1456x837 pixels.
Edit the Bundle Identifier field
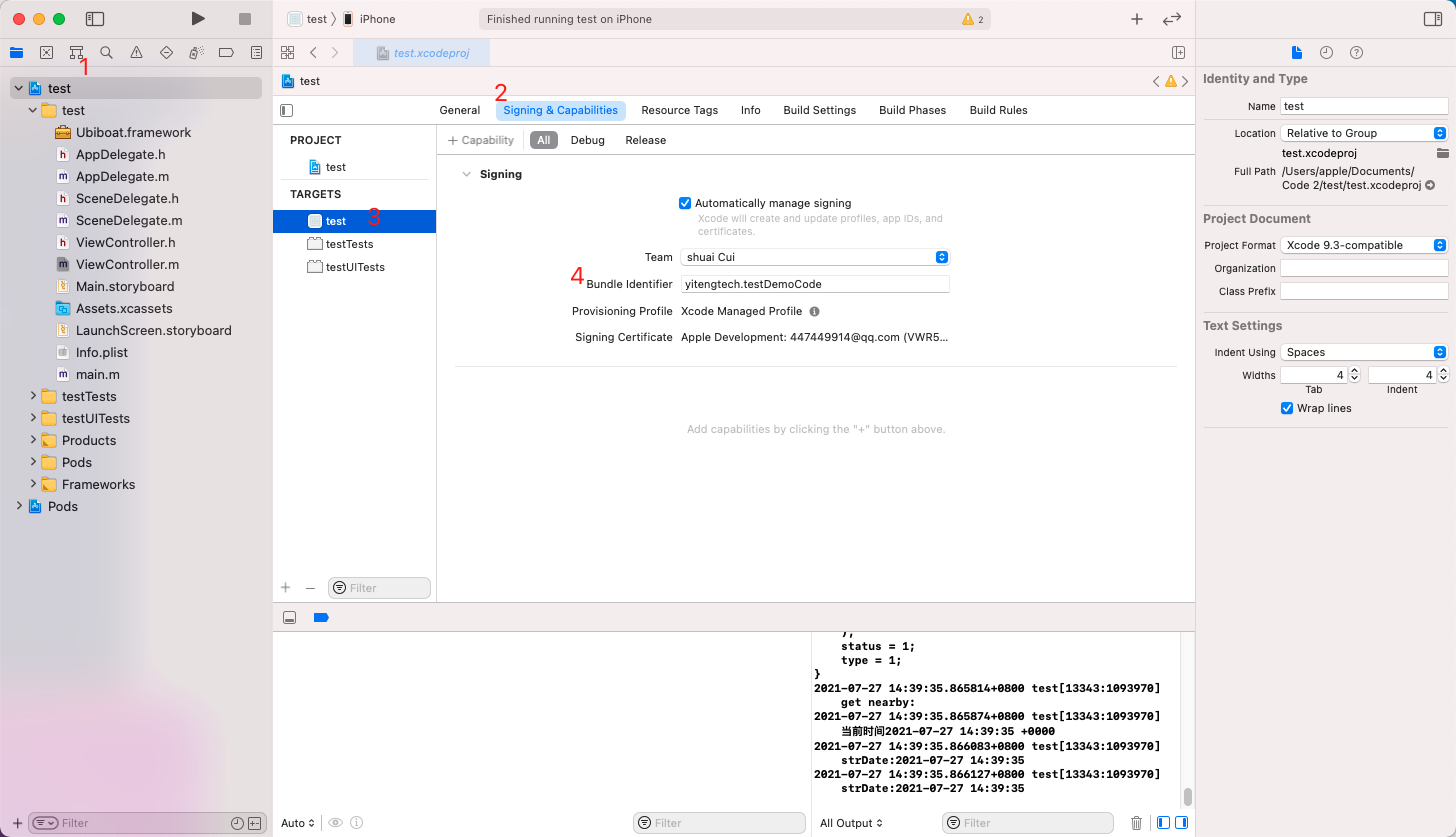815,284
